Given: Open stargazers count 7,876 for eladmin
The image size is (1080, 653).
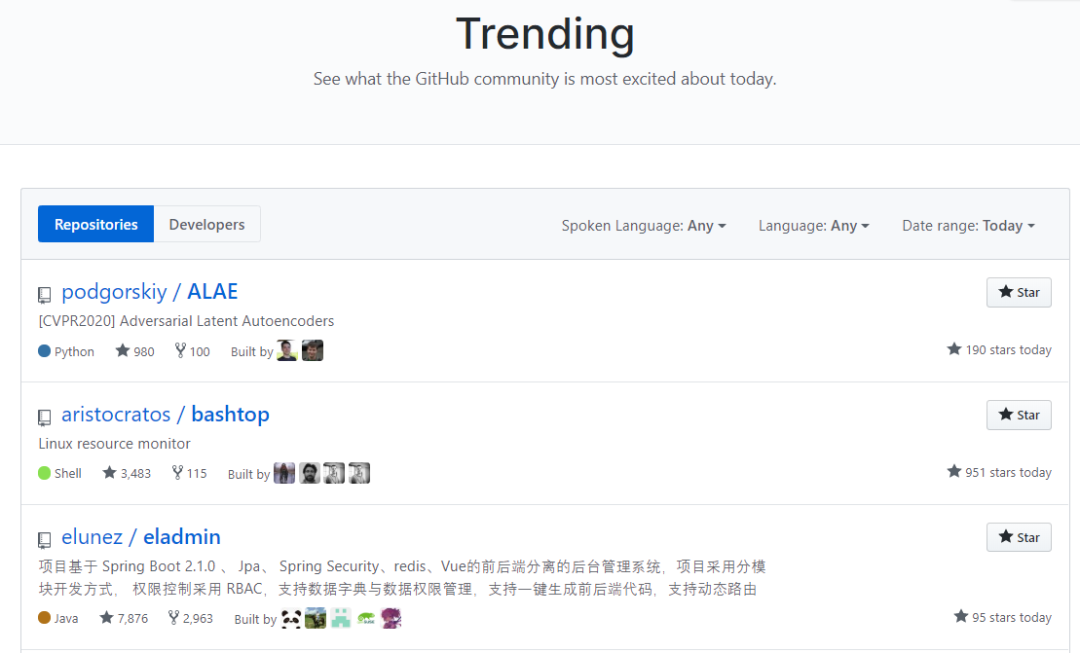Looking at the screenshot, I should (x=124, y=618).
